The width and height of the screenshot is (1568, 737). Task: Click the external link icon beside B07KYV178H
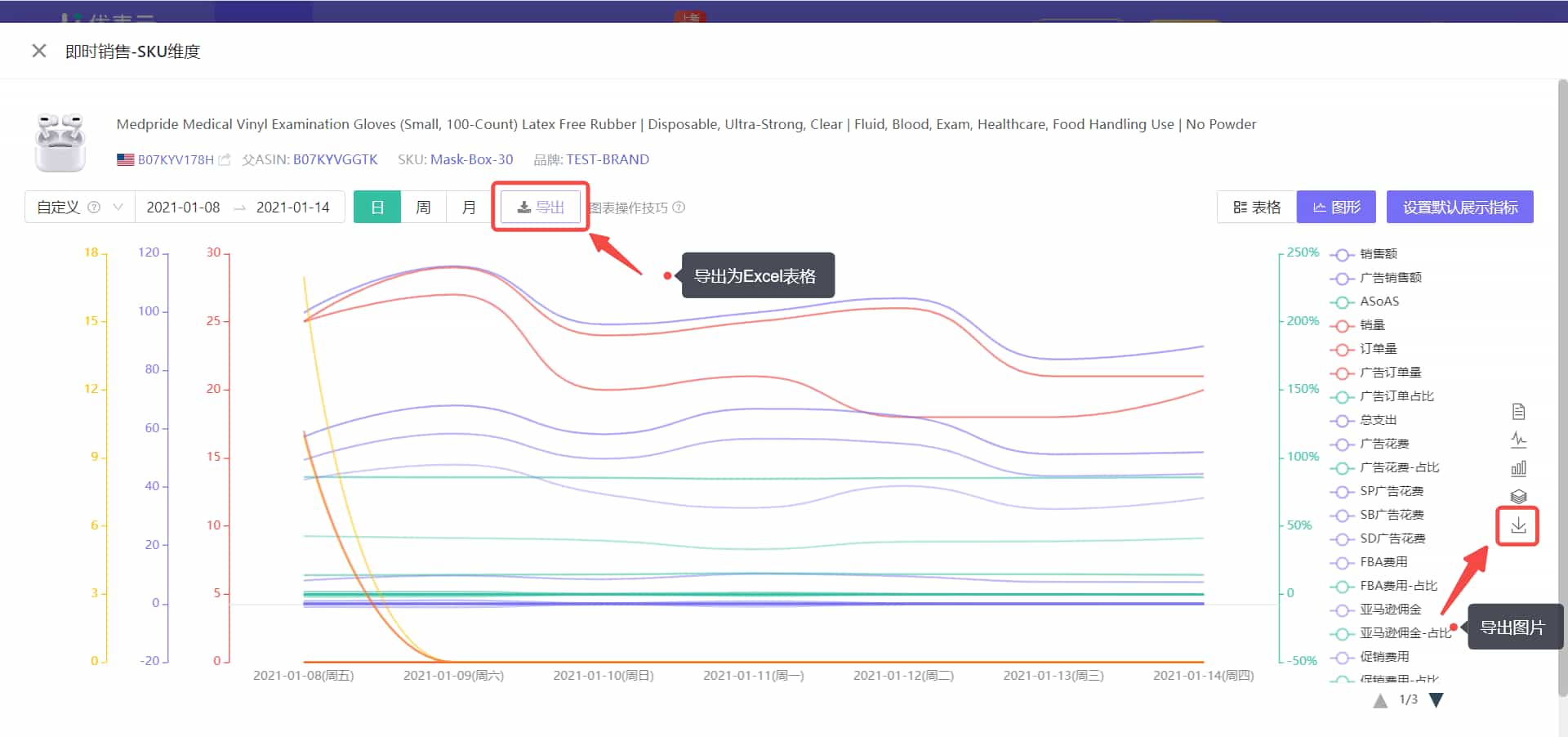(225, 160)
